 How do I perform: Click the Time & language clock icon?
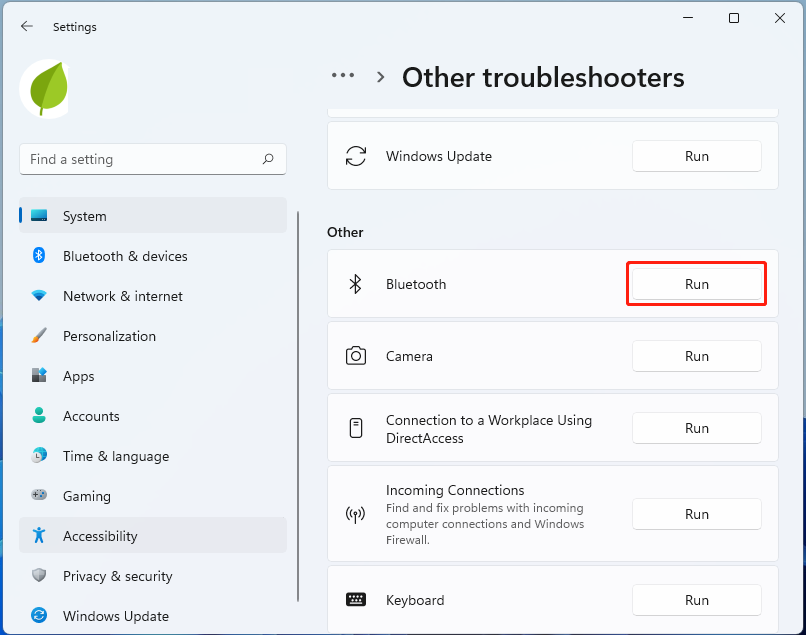pyautogui.click(x=39, y=456)
